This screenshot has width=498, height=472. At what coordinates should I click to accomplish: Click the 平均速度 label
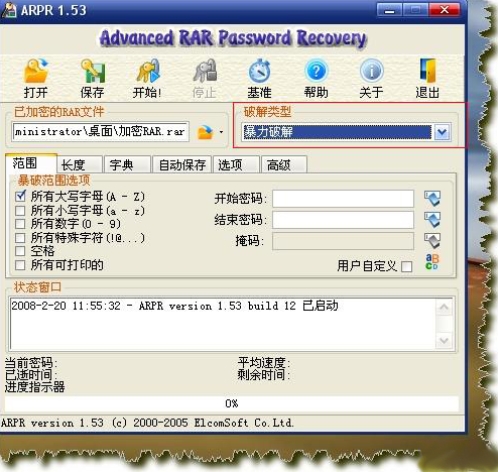(x=264, y=362)
